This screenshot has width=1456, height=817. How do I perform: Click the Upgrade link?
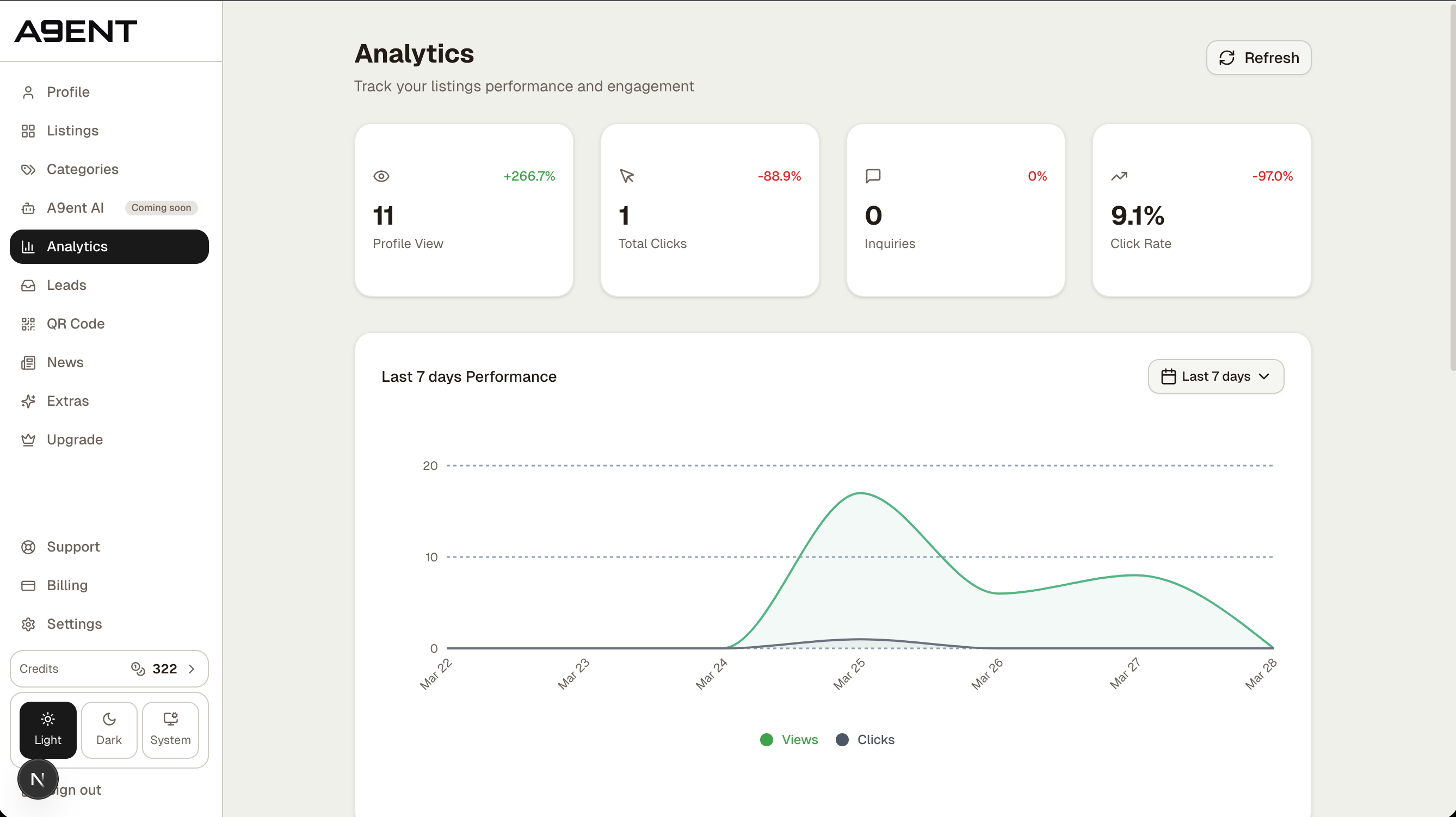pos(74,440)
